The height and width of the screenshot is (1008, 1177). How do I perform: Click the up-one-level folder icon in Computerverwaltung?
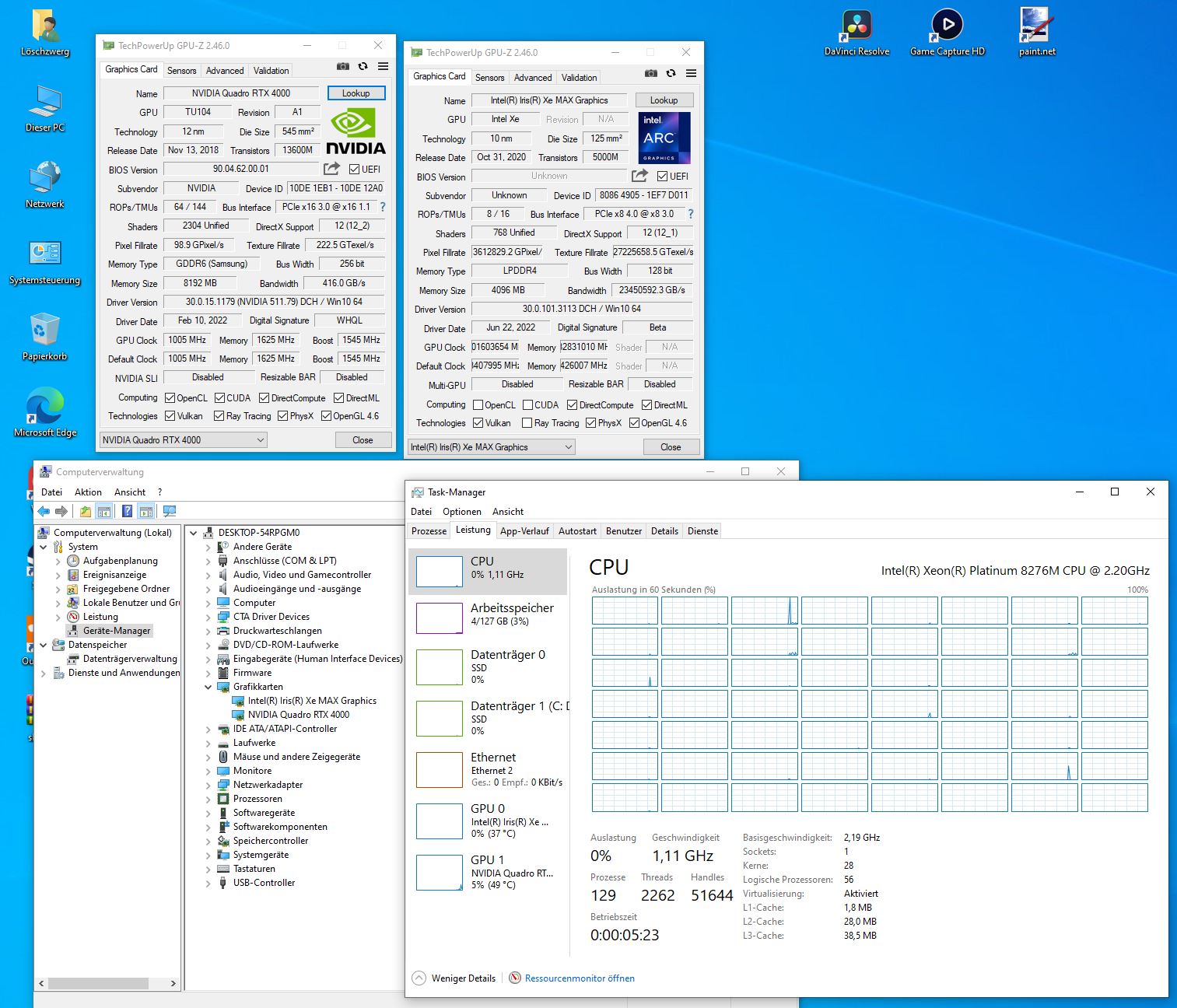click(x=85, y=511)
